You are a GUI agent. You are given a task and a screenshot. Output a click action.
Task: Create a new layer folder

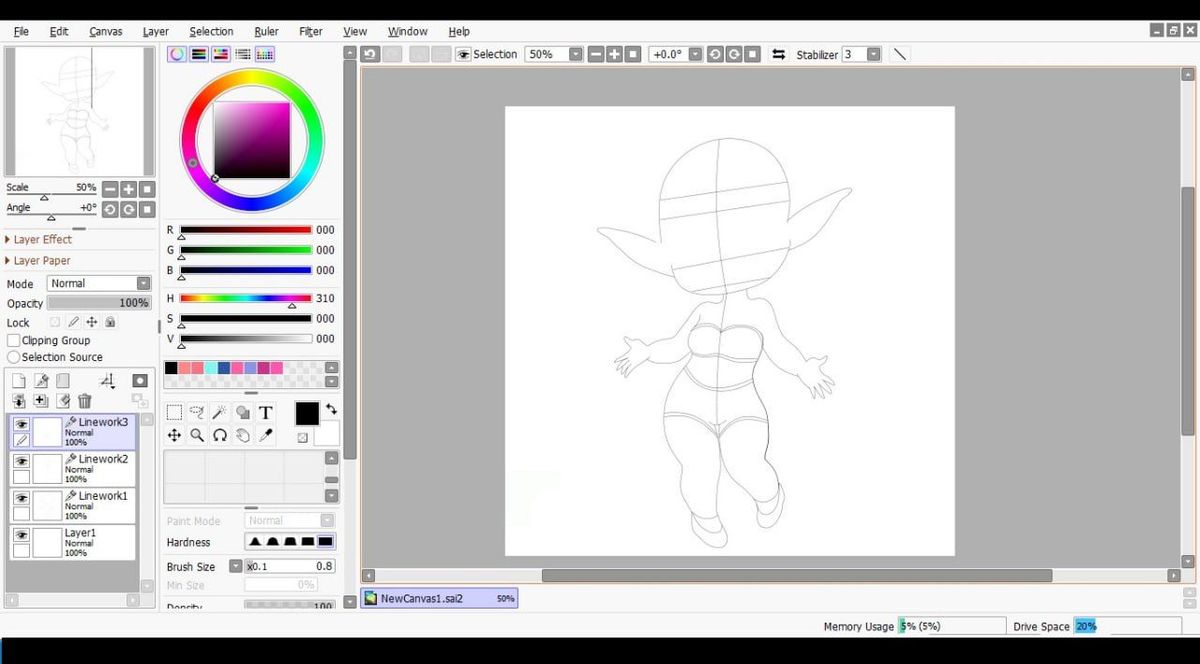[62, 381]
